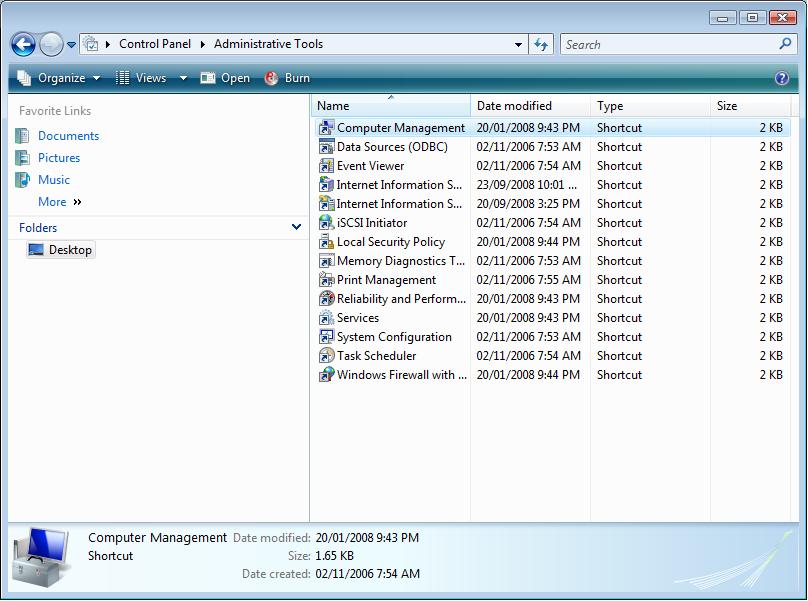This screenshot has height=601, width=808.
Task: Click the Desktop folder icon in Folders tree
Action: pyautogui.click(x=36, y=250)
